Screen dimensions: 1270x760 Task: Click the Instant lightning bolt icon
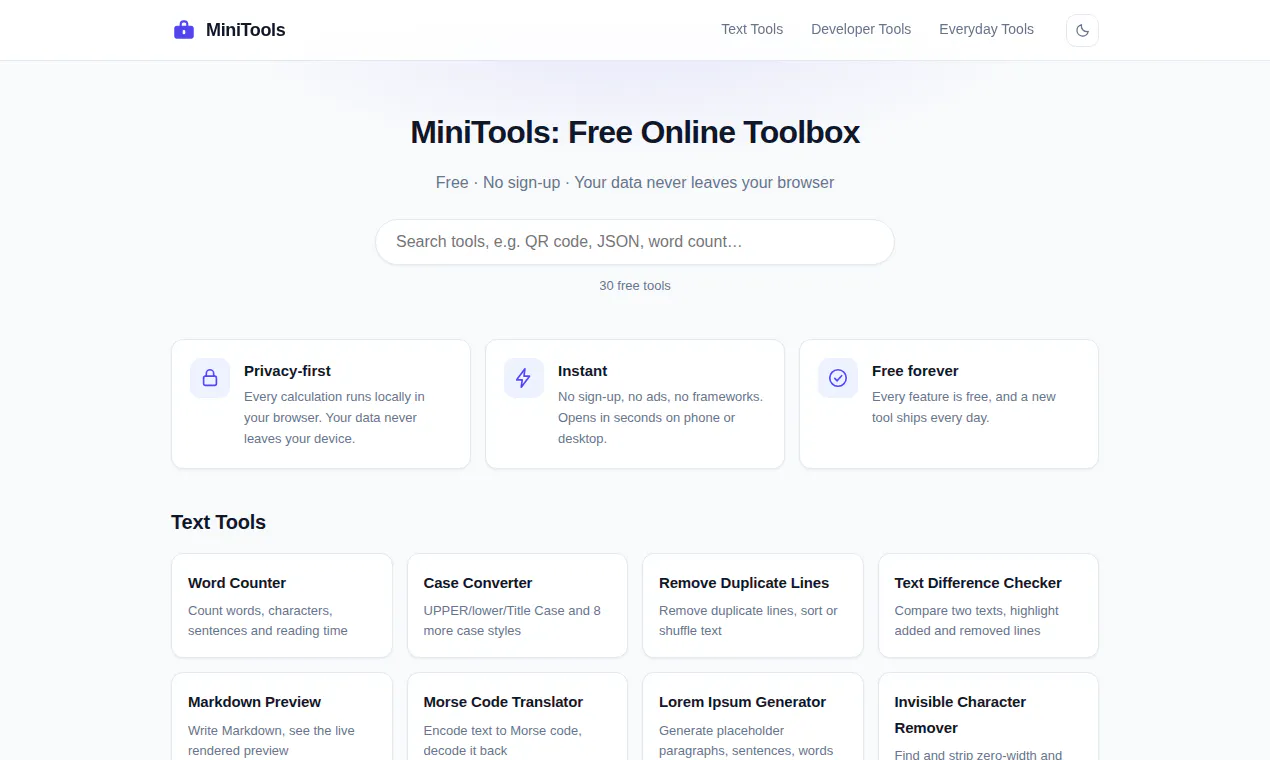tap(524, 378)
